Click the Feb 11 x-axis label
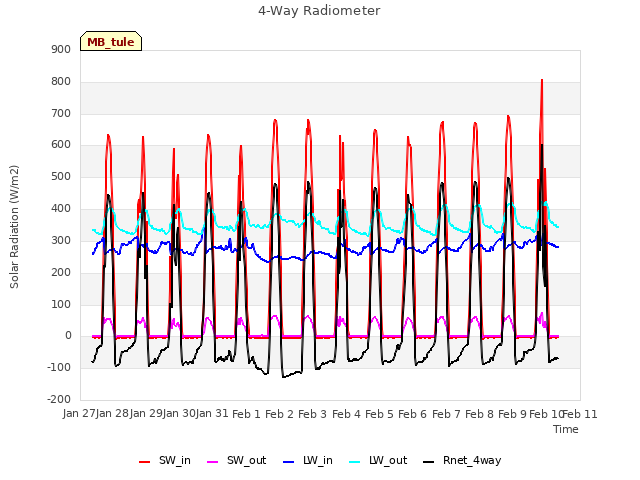This screenshot has height=480, width=640. (x=580, y=414)
